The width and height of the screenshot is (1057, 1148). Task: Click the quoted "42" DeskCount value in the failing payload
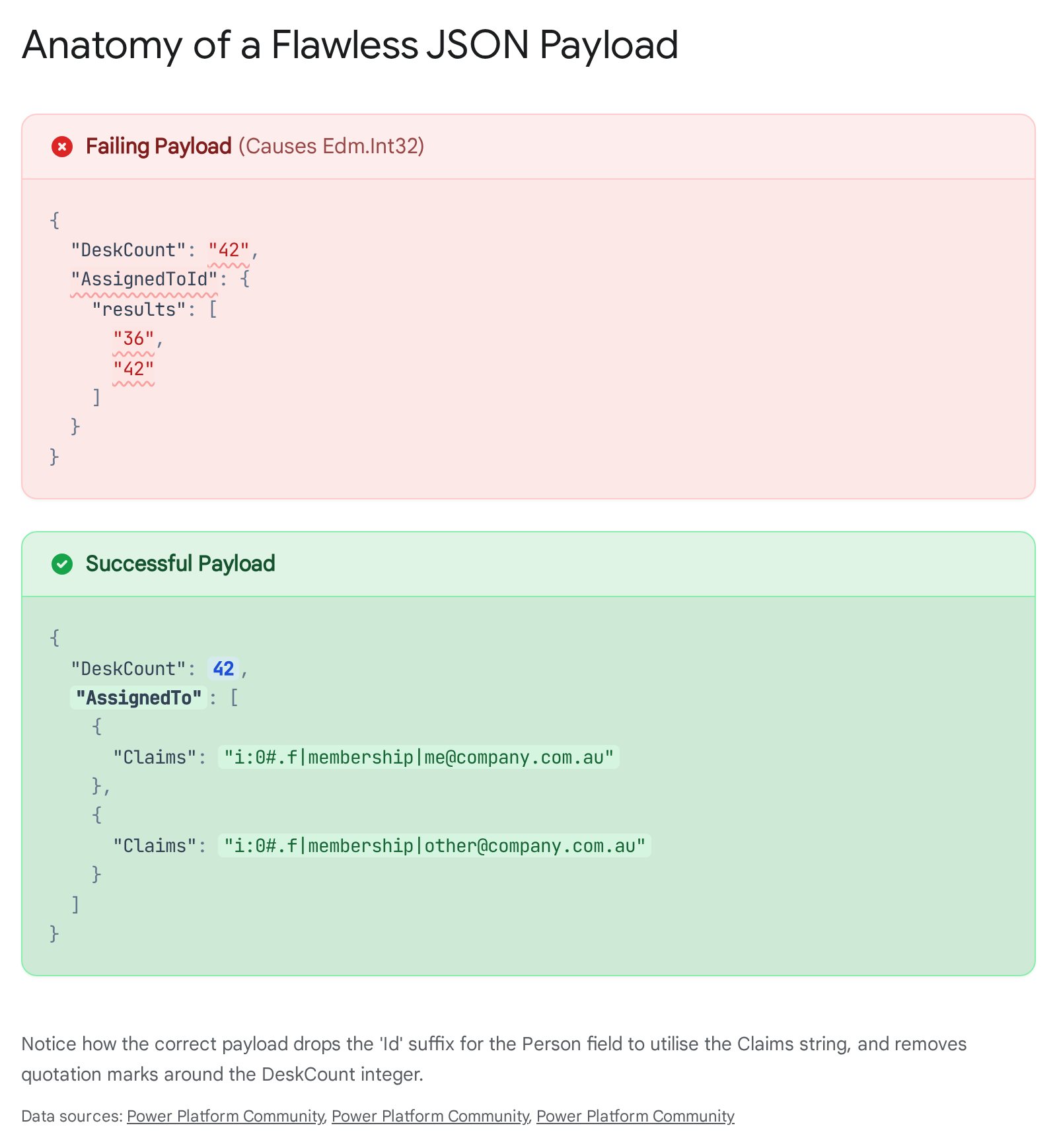click(x=229, y=250)
